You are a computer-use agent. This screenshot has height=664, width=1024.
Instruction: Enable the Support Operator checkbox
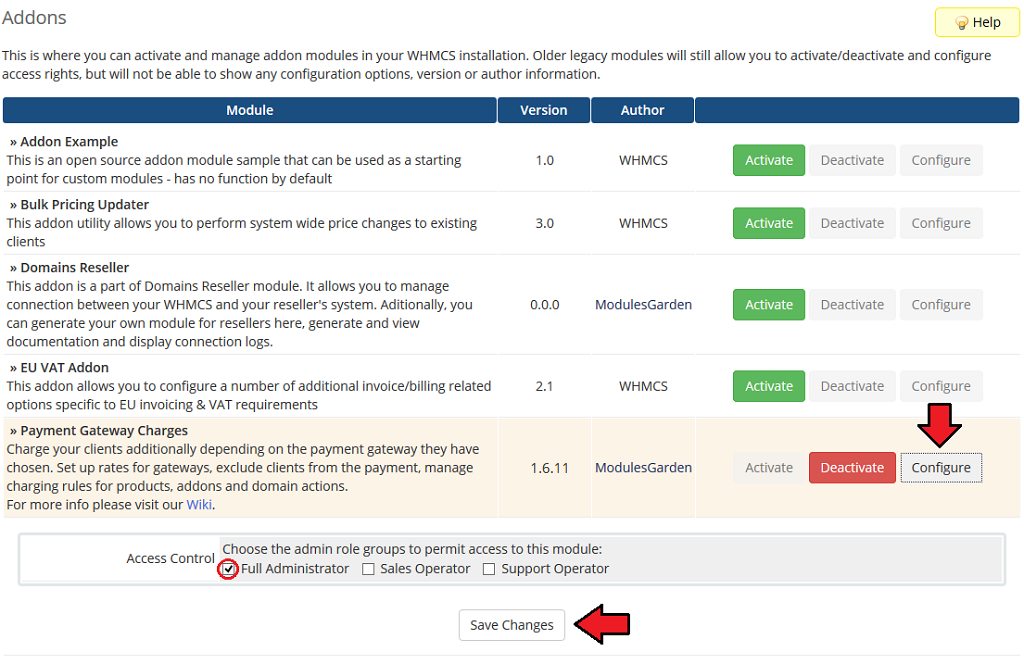488,569
